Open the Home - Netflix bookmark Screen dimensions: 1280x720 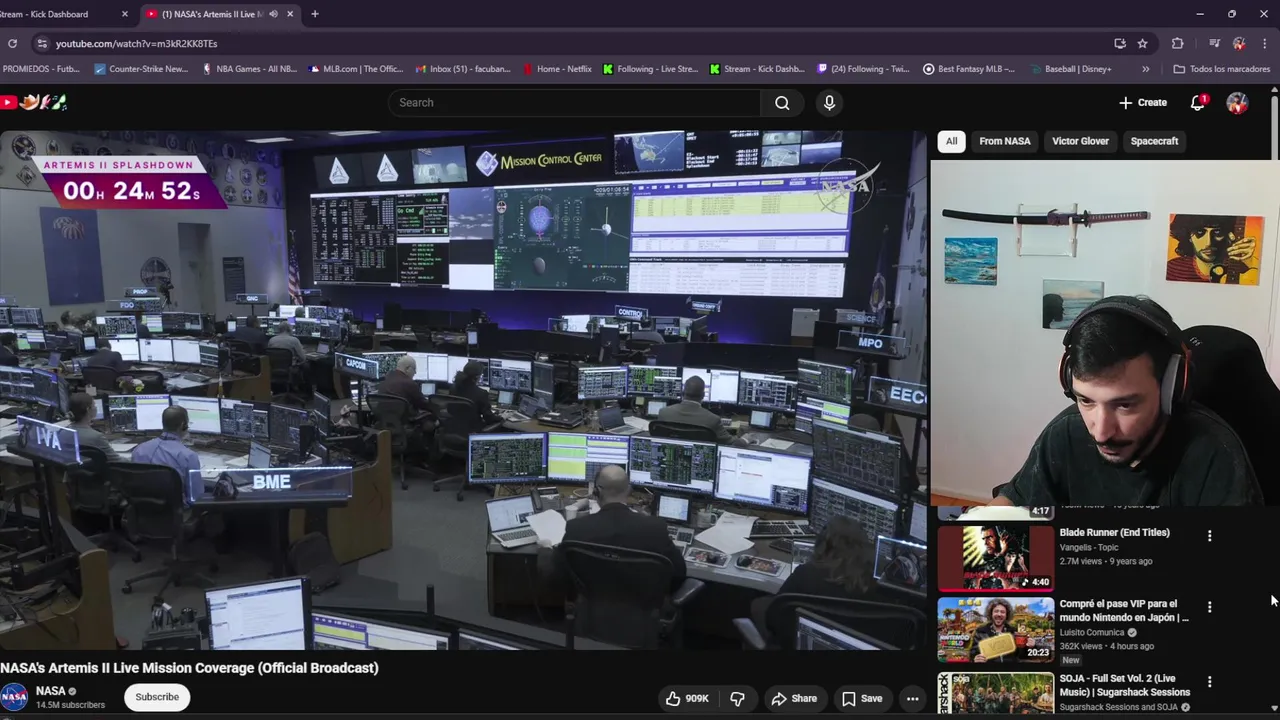(x=558, y=69)
